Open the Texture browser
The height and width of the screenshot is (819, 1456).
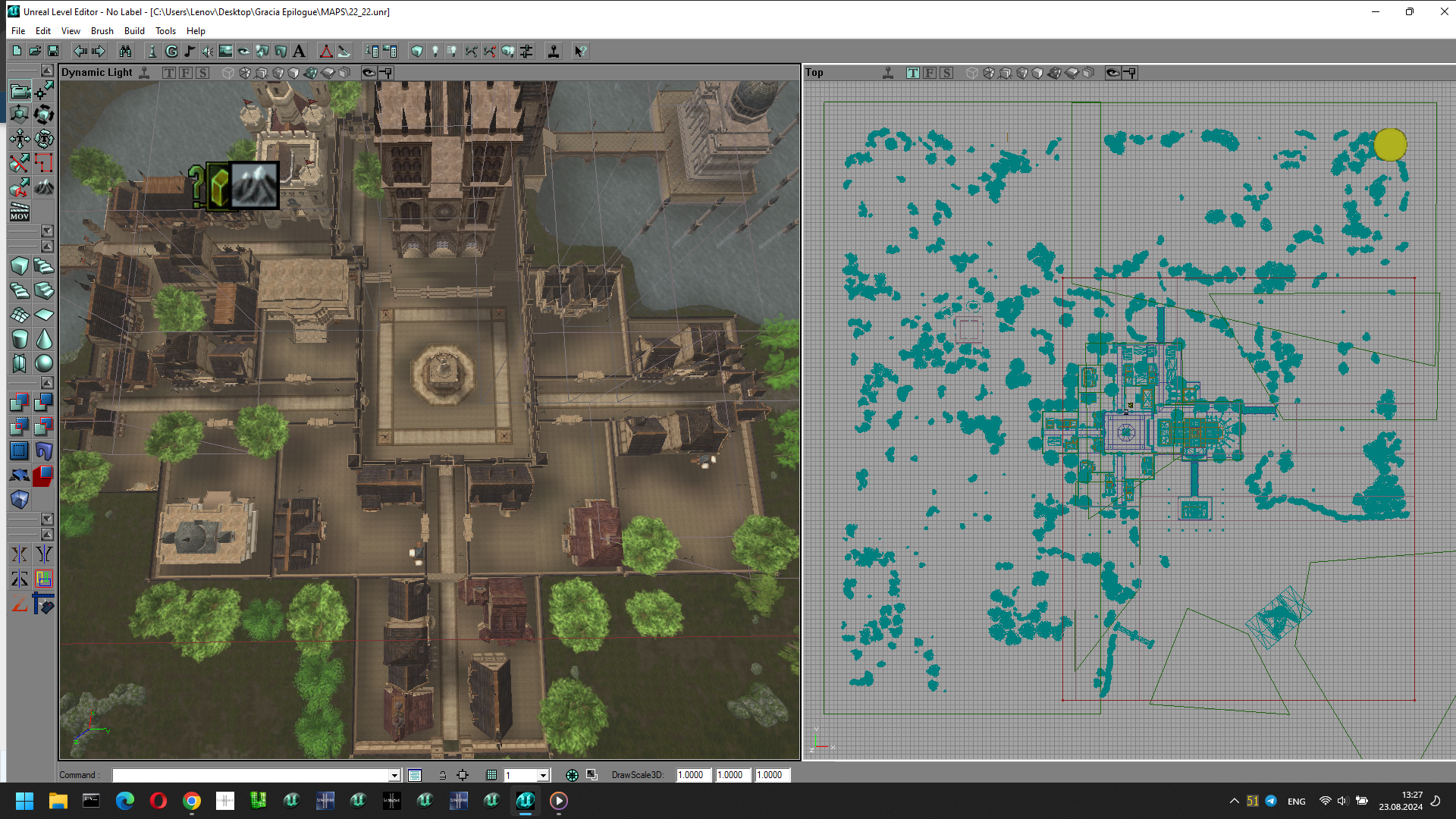226,51
